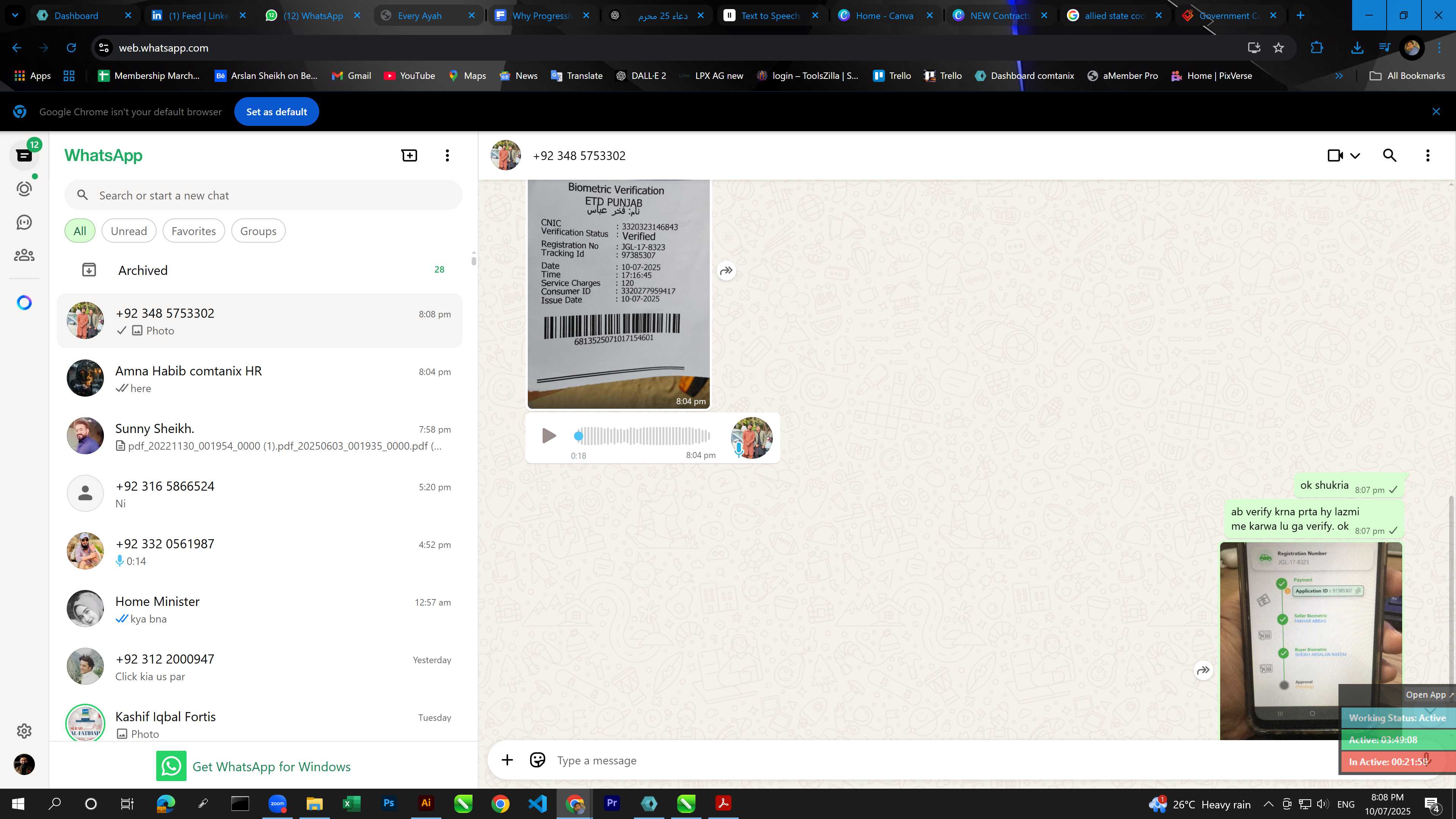Open the Biometric Verification photo

pyautogui.click(x=618, y=294)
